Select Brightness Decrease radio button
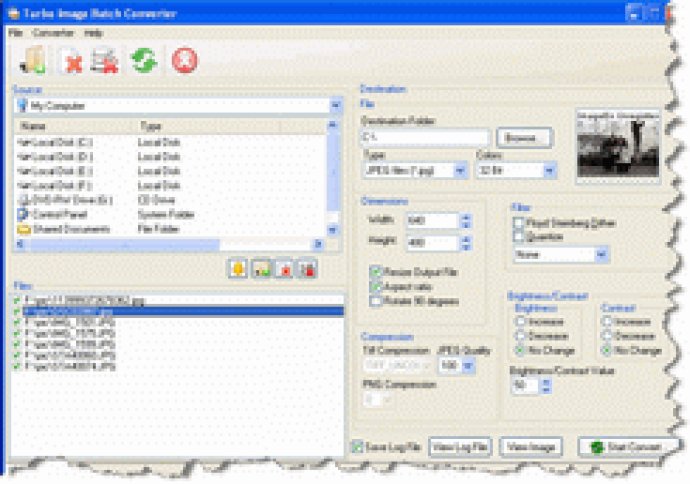 point(521,336)
